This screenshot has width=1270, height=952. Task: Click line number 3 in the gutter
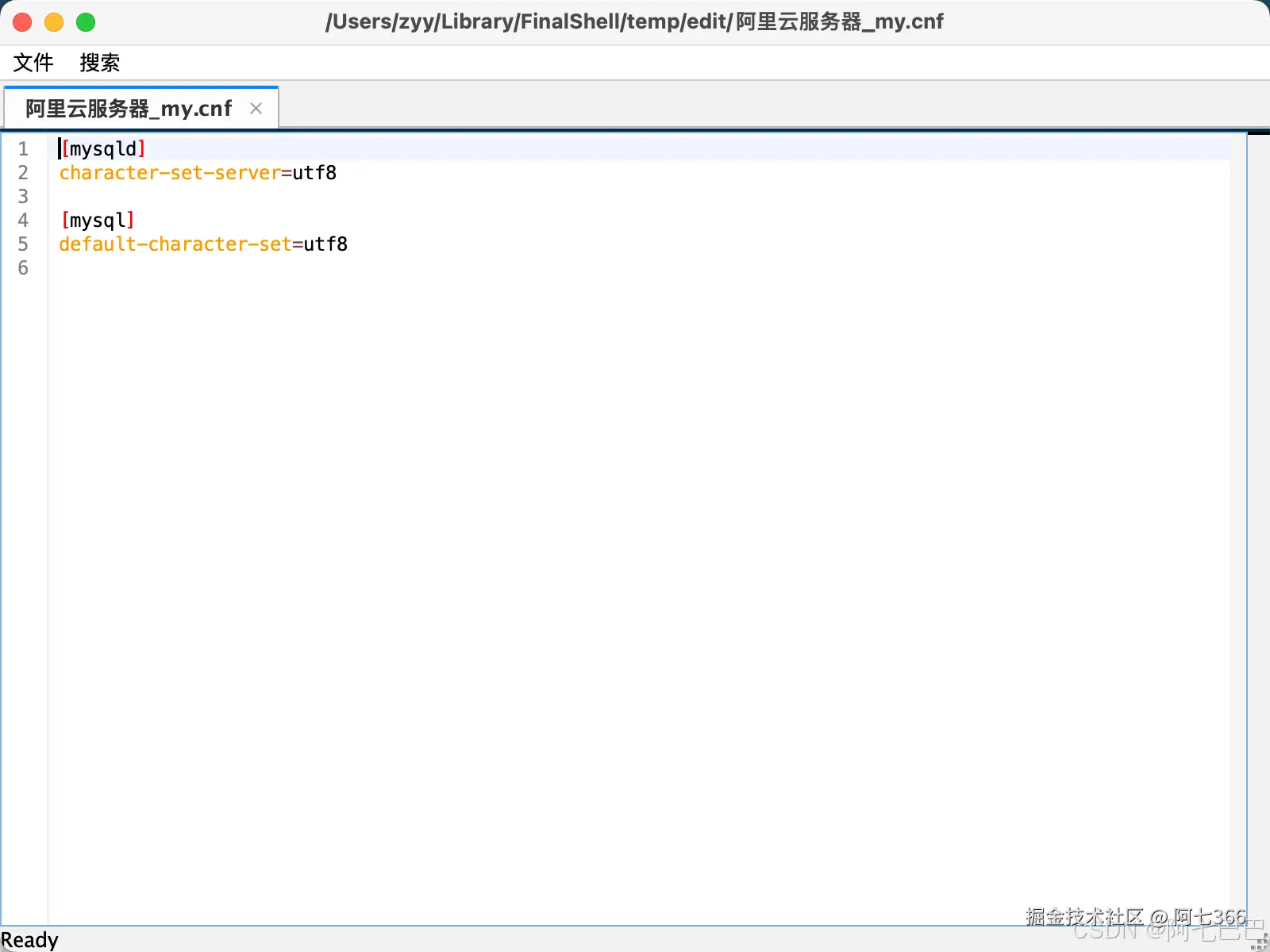(23, 197)
